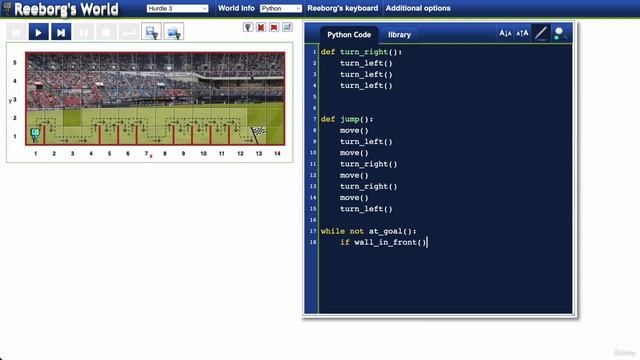
Task: Click code line 'while not at_goal():'
Action: 369,231
